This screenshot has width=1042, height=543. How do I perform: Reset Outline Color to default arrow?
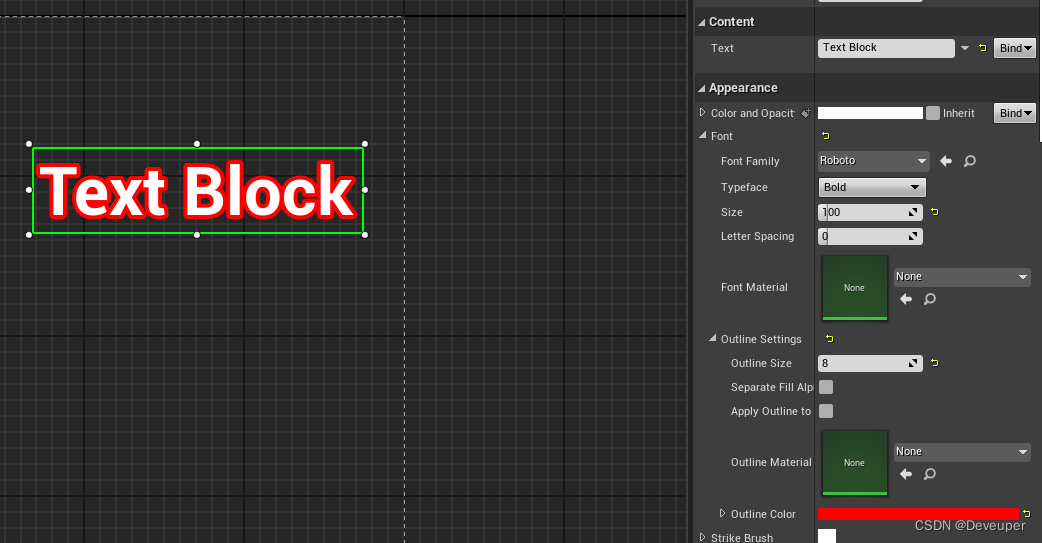(1027, 514)
